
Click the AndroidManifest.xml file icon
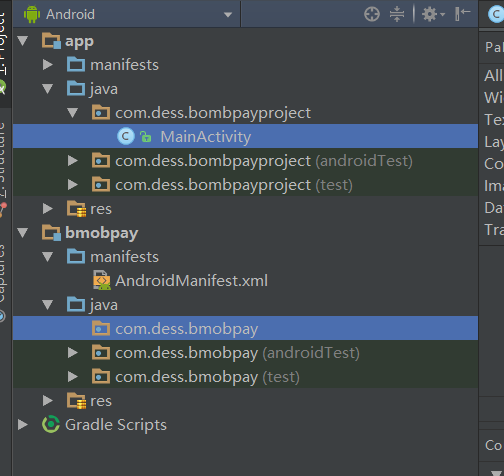(102, 280)
